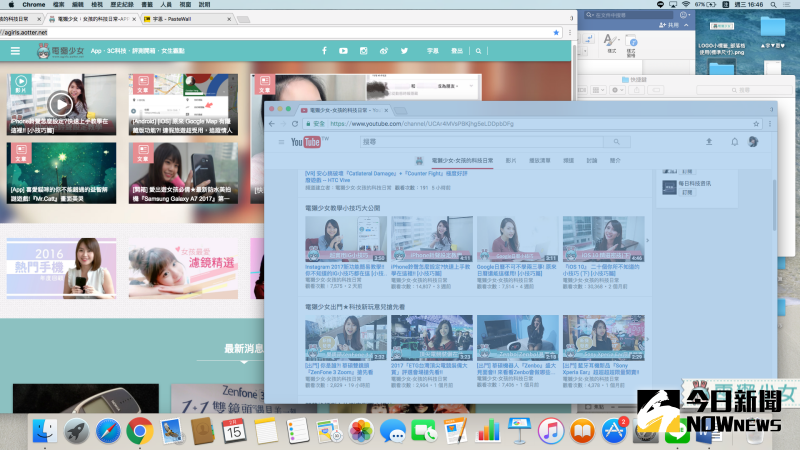Launch iTunes from the Dock
The height and width of the screenshot is (450, 800).
[549, 431]
